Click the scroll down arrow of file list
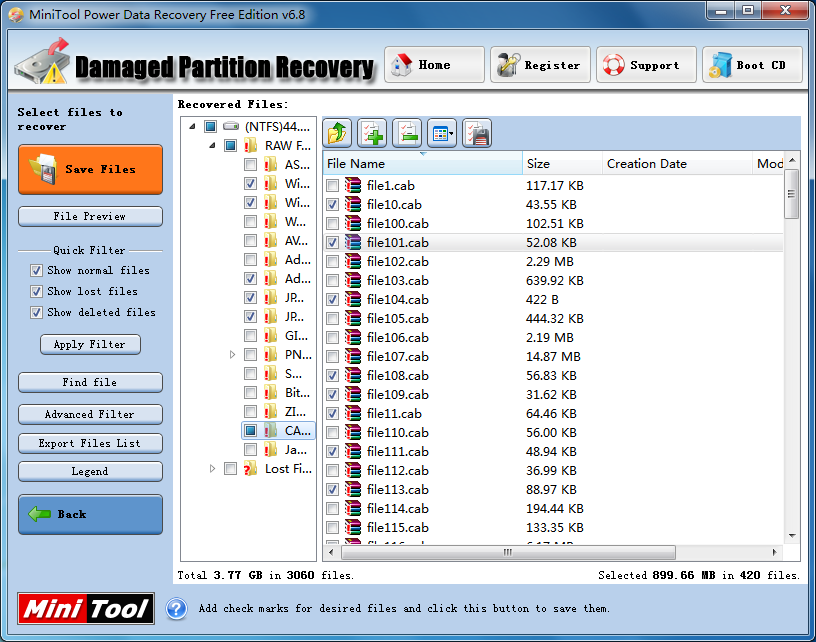The height and width of the screenshot is (642, 816). click(792, 535)
